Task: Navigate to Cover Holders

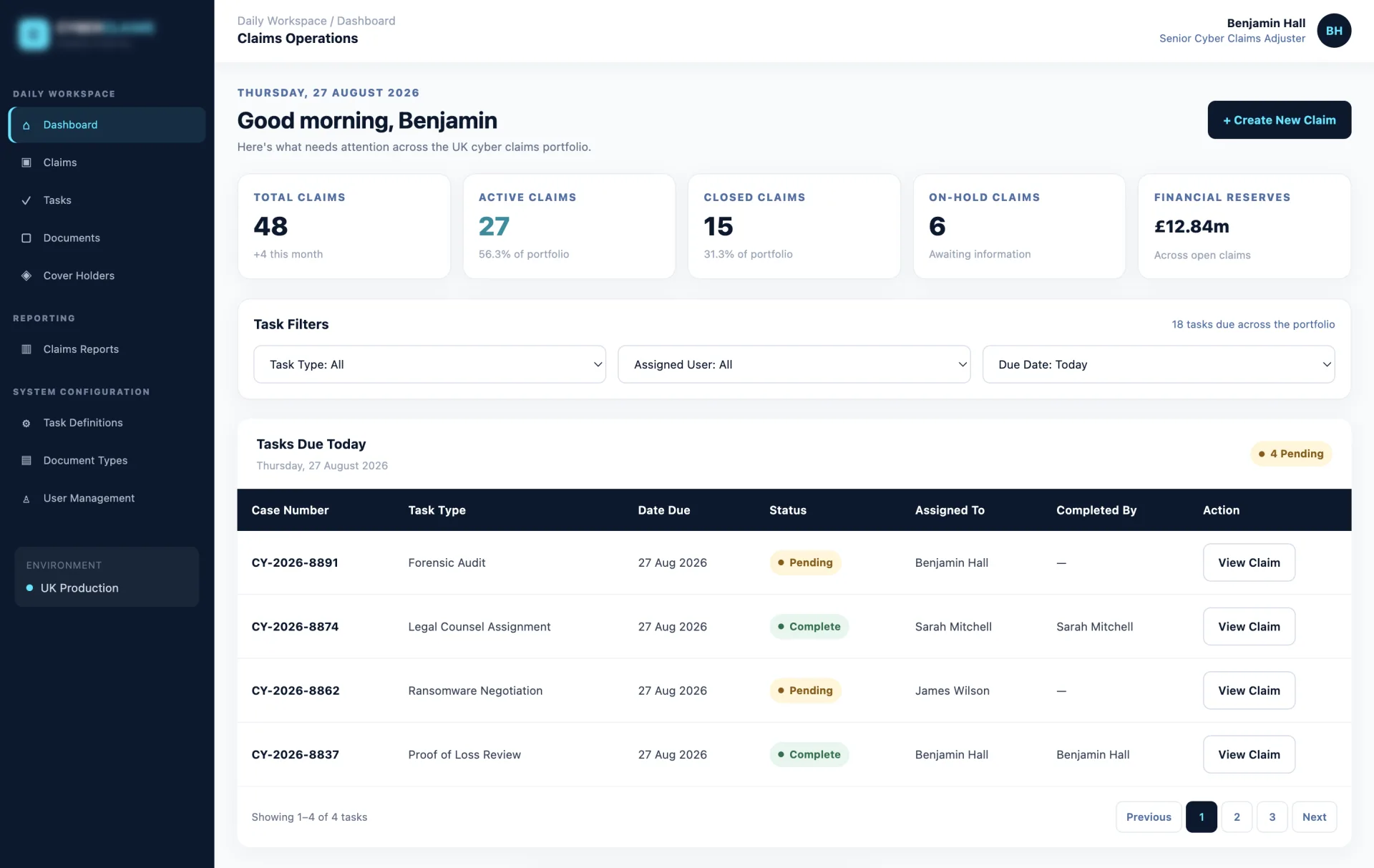Action: pyautogui.click(x=107, y=275)
